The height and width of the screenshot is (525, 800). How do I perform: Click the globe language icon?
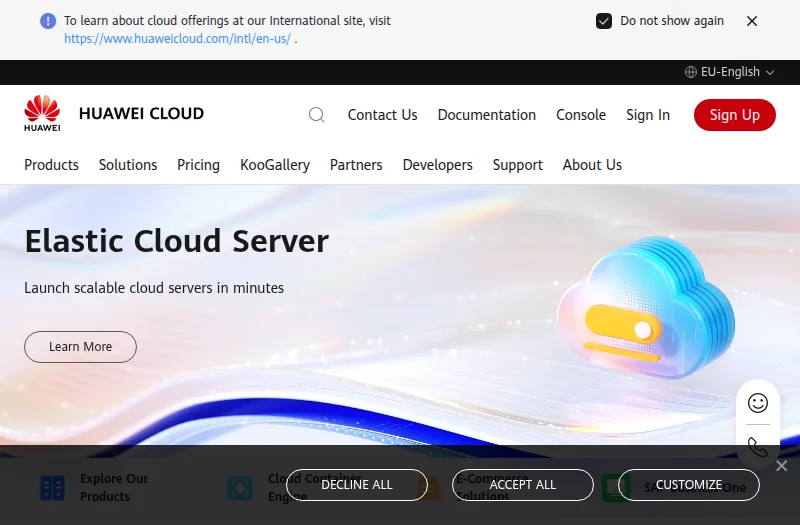(x=690, y=72)
